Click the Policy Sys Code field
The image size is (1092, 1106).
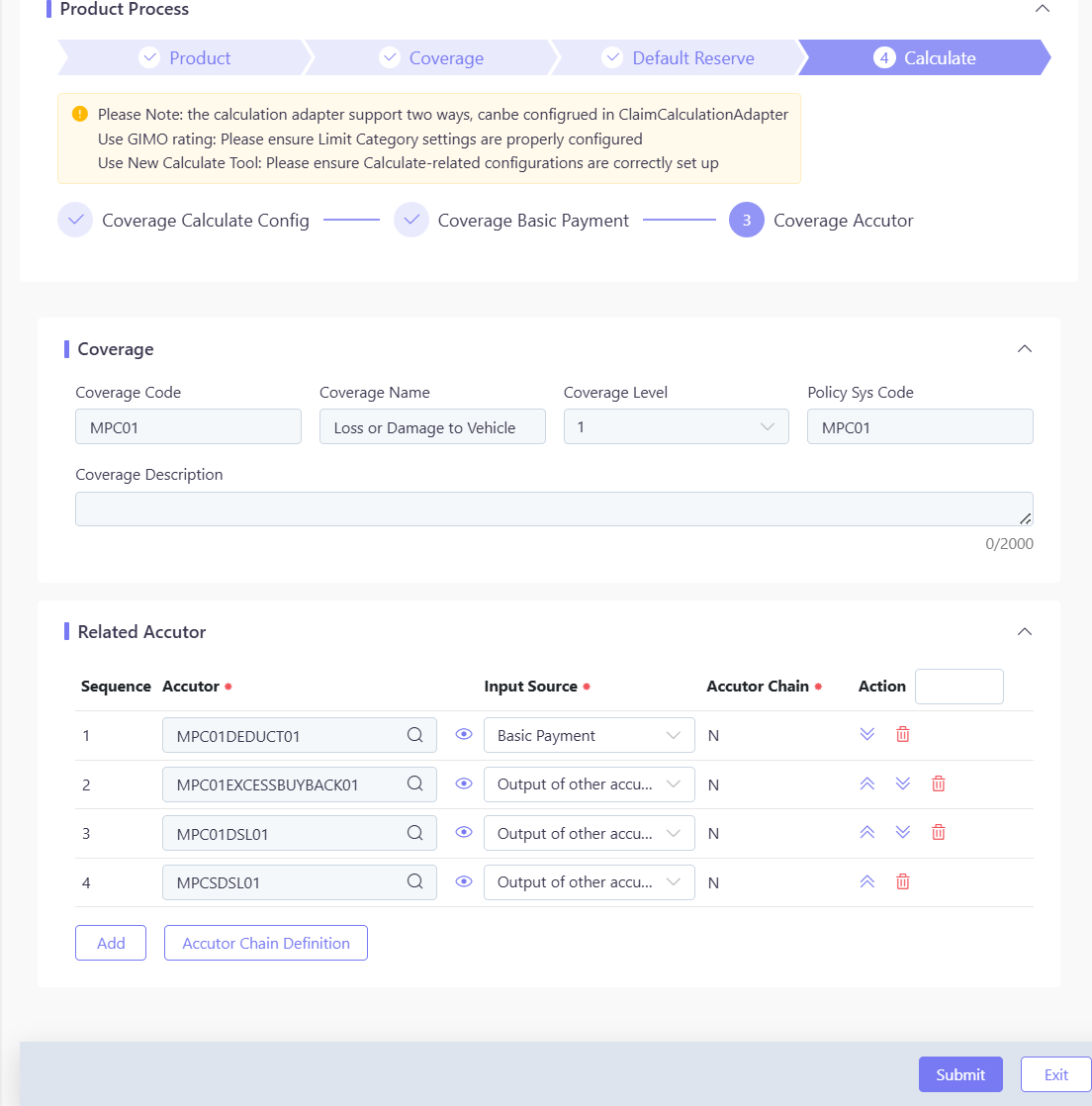(920, 426)
